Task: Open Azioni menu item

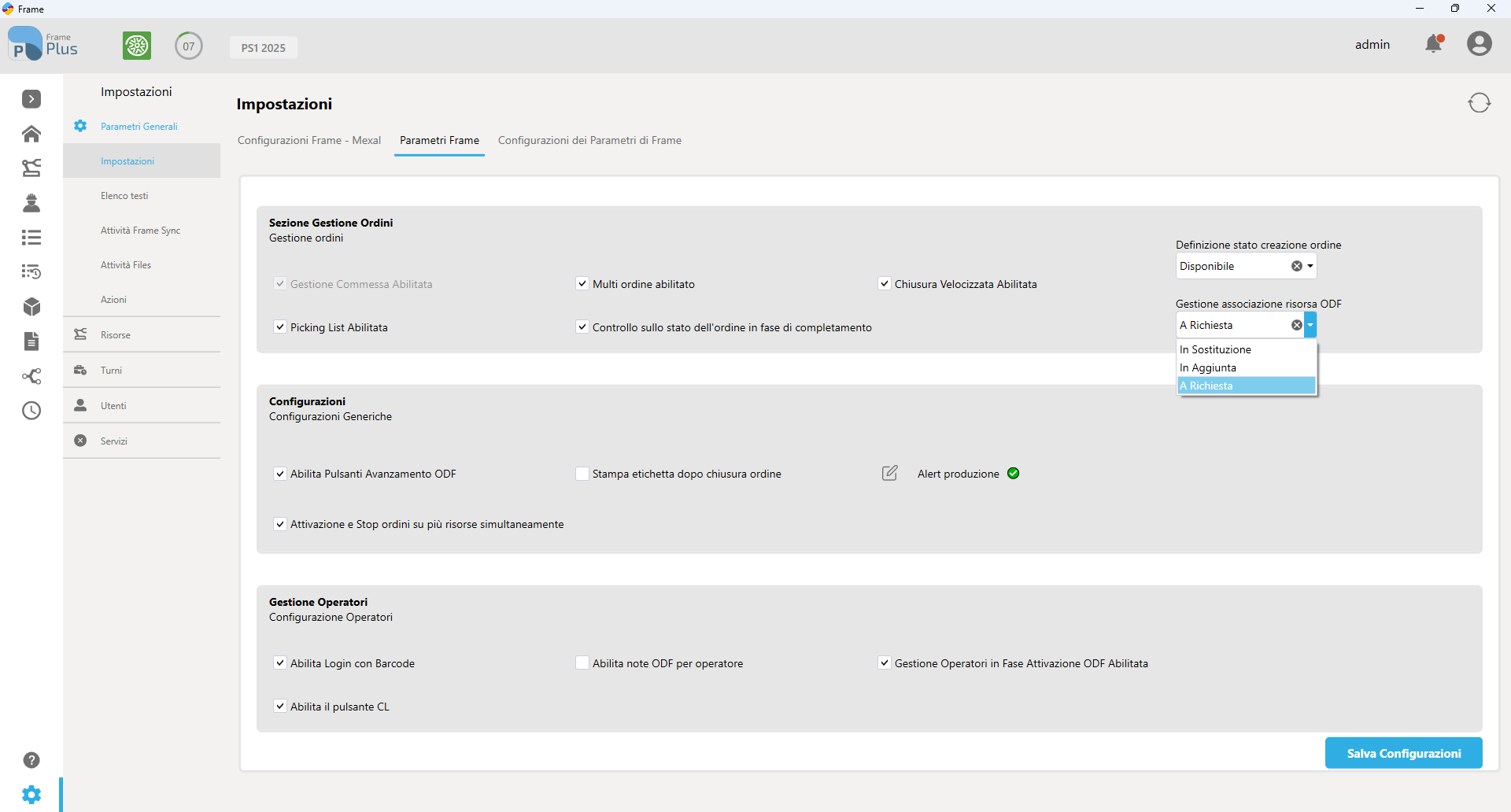Action: click(x=142, y=299)
